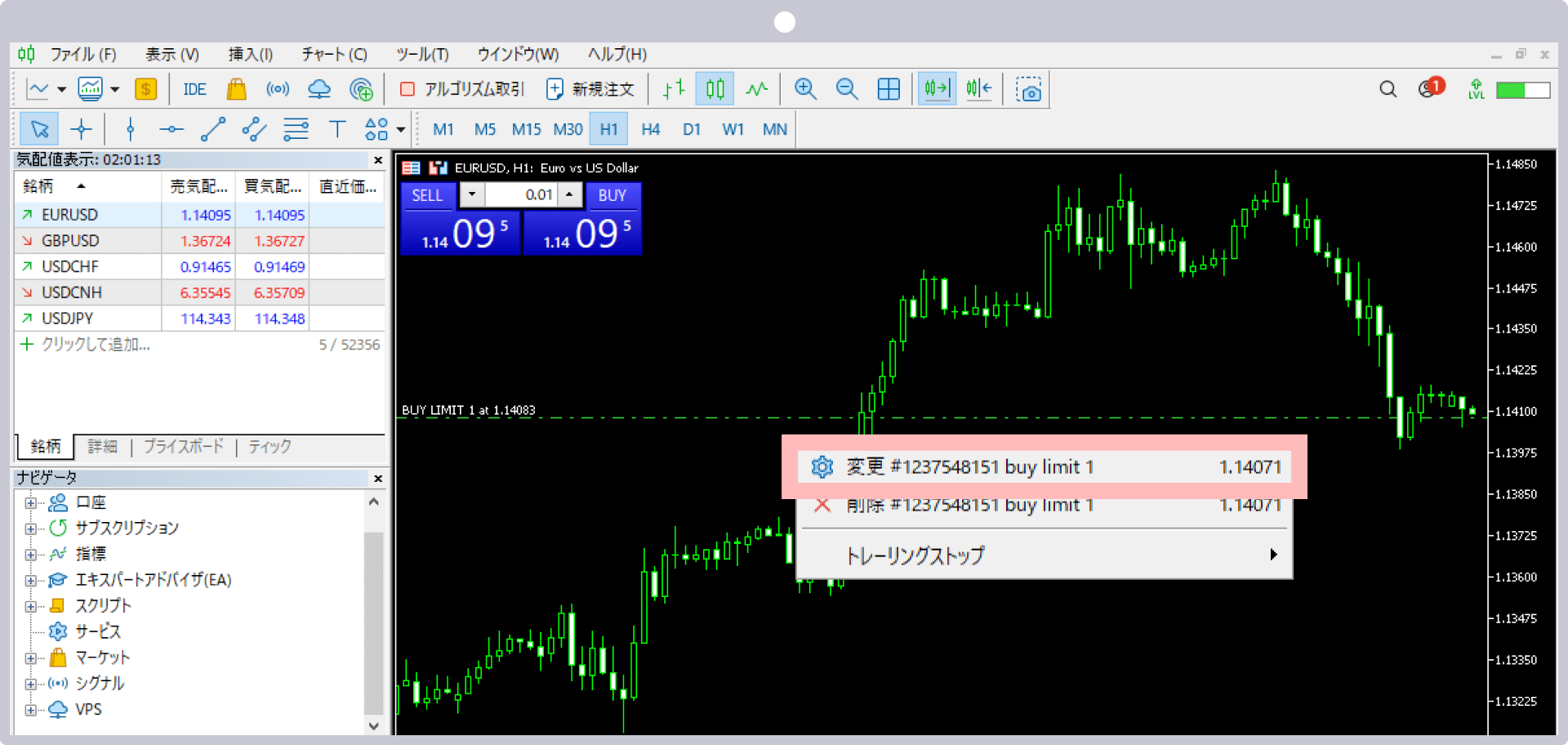Switch timeframe to M30

click(x=568, y=129)
